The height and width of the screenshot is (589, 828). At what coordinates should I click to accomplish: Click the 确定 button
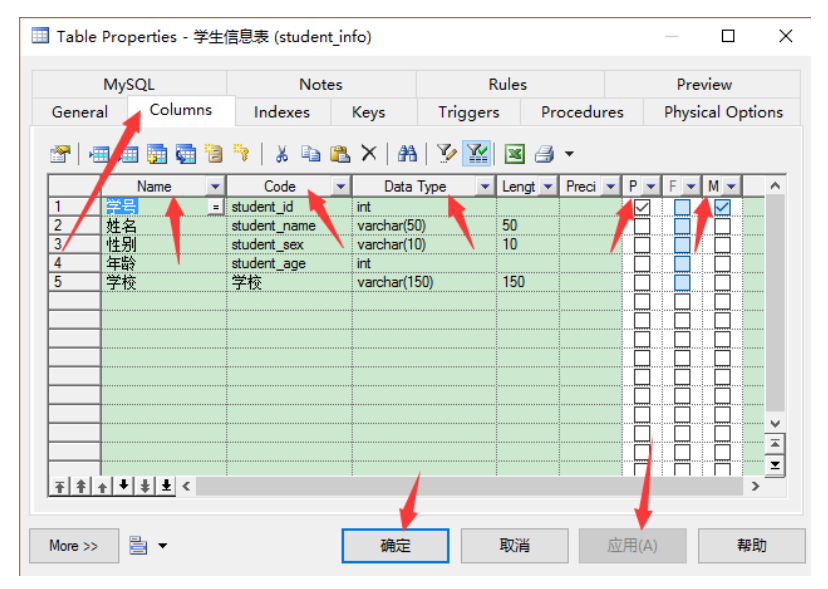(x=396, y=546)
